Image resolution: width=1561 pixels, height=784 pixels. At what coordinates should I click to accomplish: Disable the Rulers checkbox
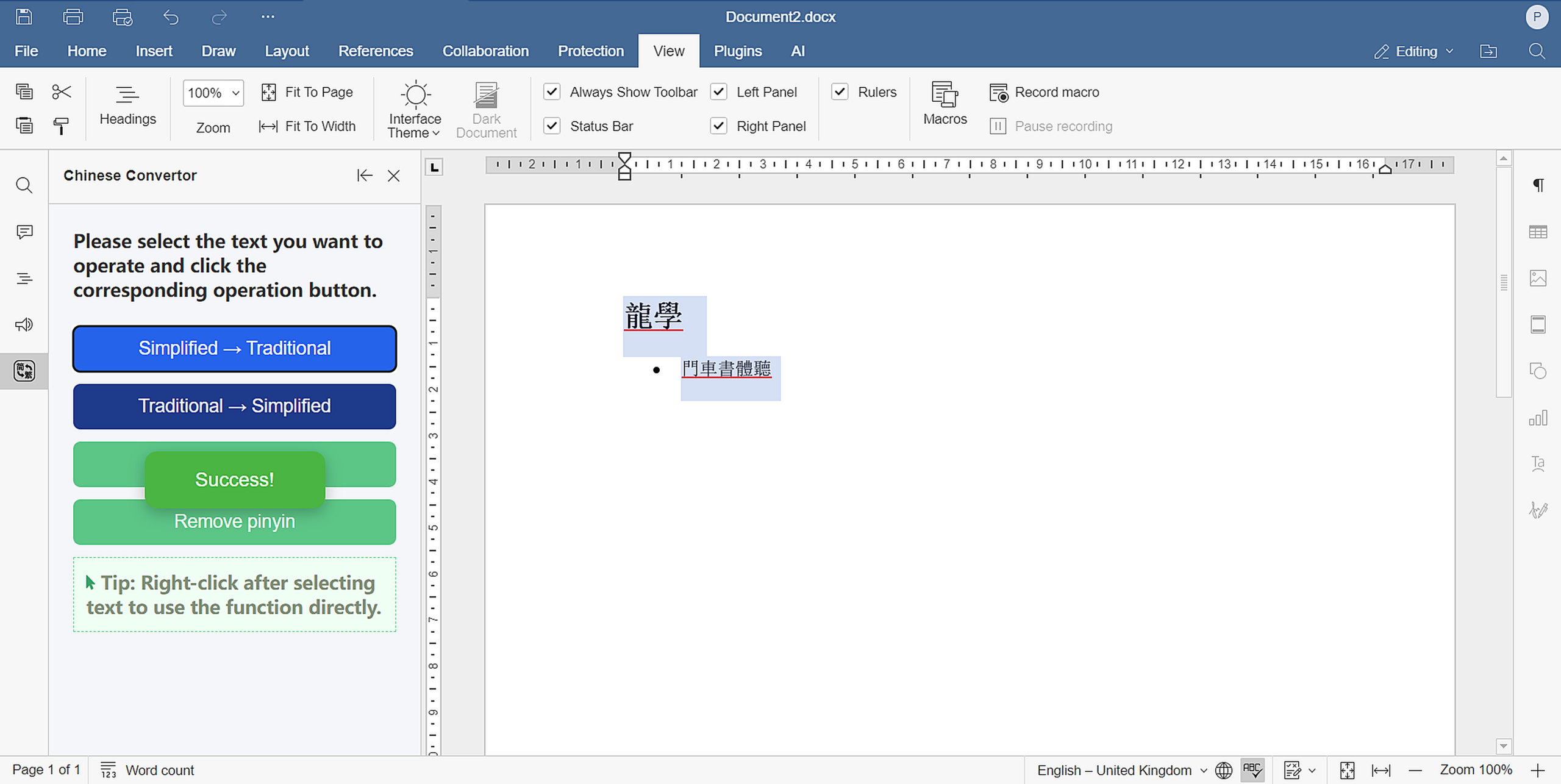click(x=840, y=91)
